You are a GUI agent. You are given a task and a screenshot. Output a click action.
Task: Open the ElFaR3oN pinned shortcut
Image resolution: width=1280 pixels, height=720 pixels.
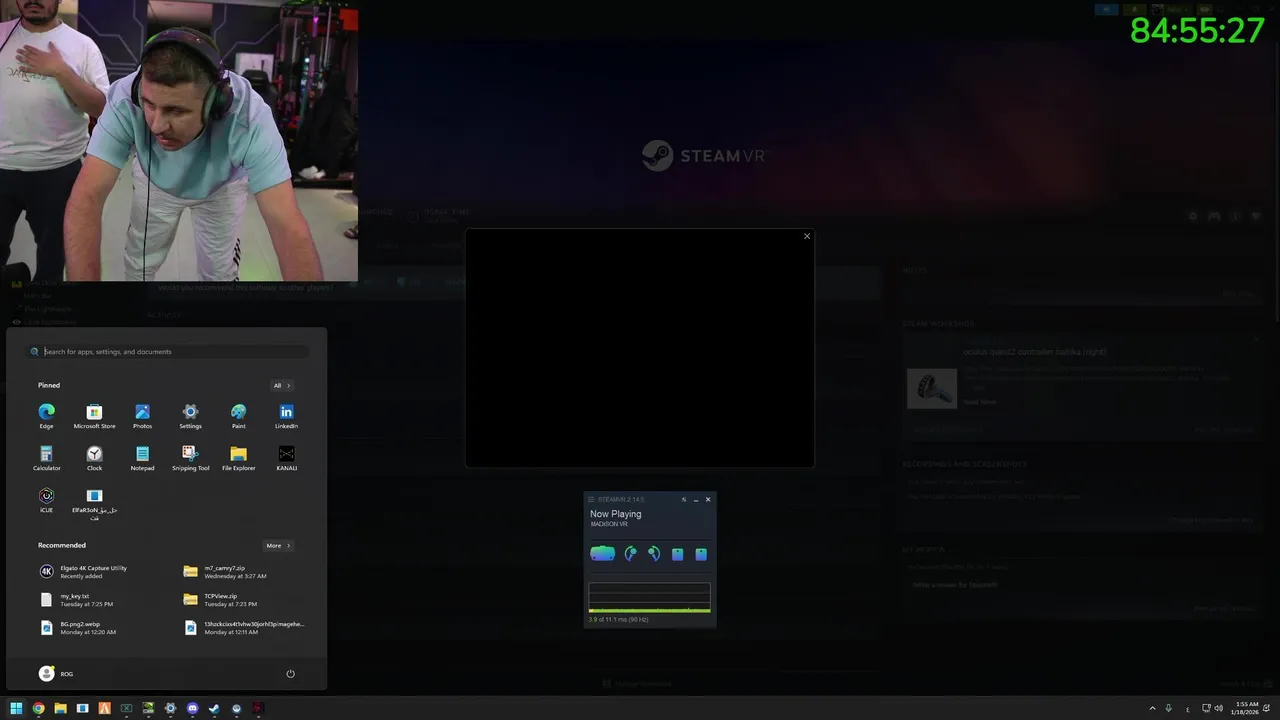click(94, 503)
